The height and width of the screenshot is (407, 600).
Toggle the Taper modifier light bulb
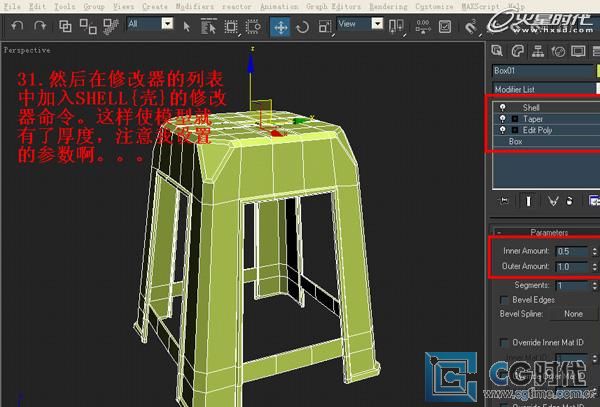(502, 119)
